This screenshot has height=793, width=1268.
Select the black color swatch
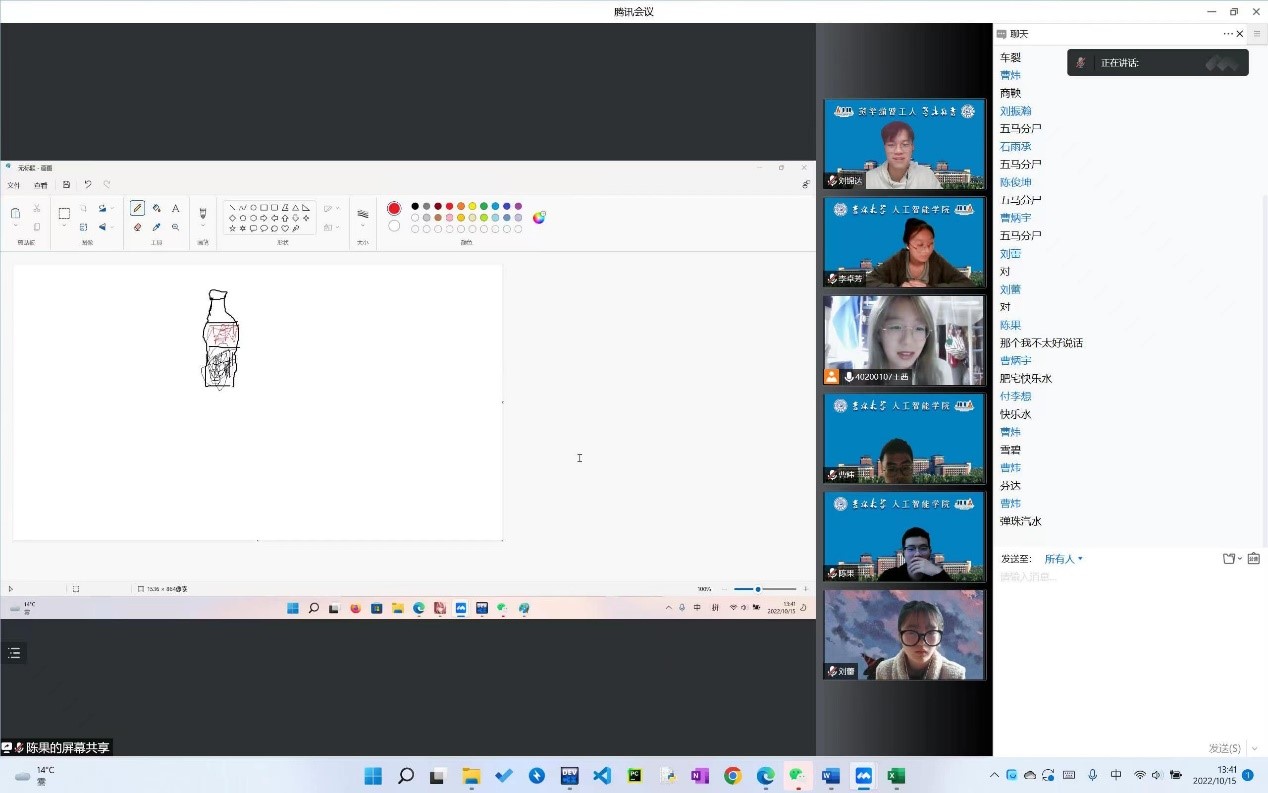coord(415,206)
